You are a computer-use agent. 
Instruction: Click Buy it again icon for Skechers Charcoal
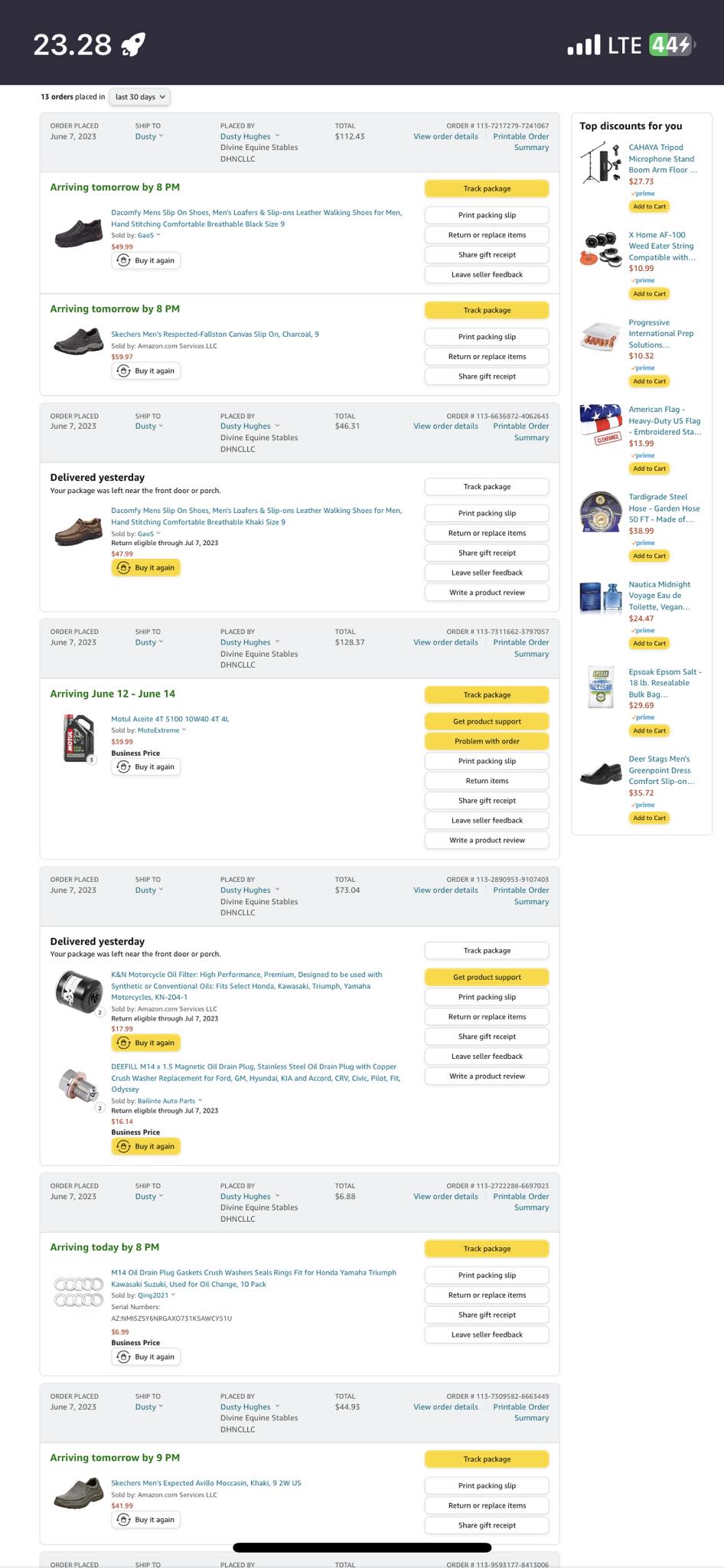pos(123,371)
